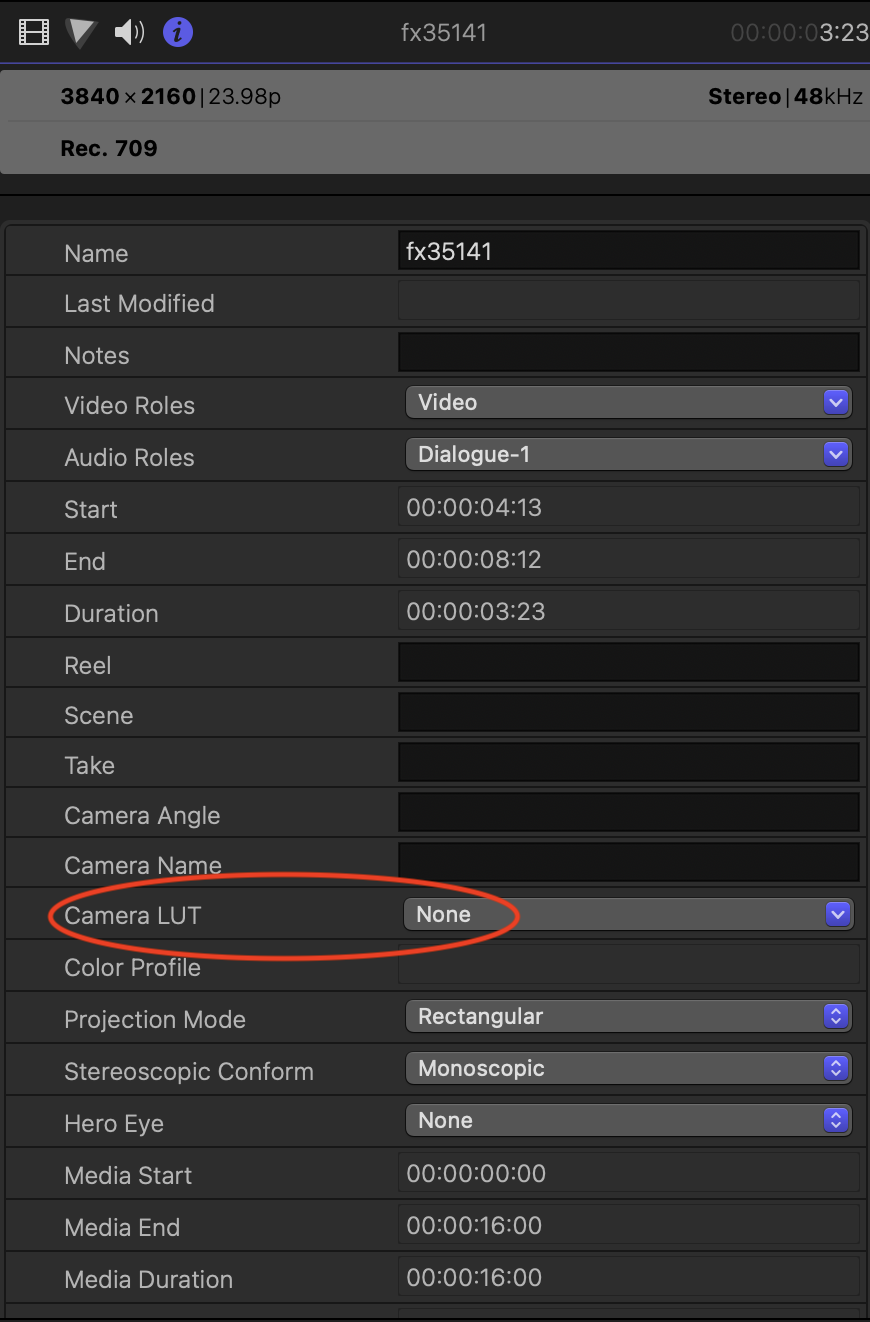870x1322 pixels.
Task: Open the Stereoscopic Conform dropdown
Action: [x=628, y=1068]
